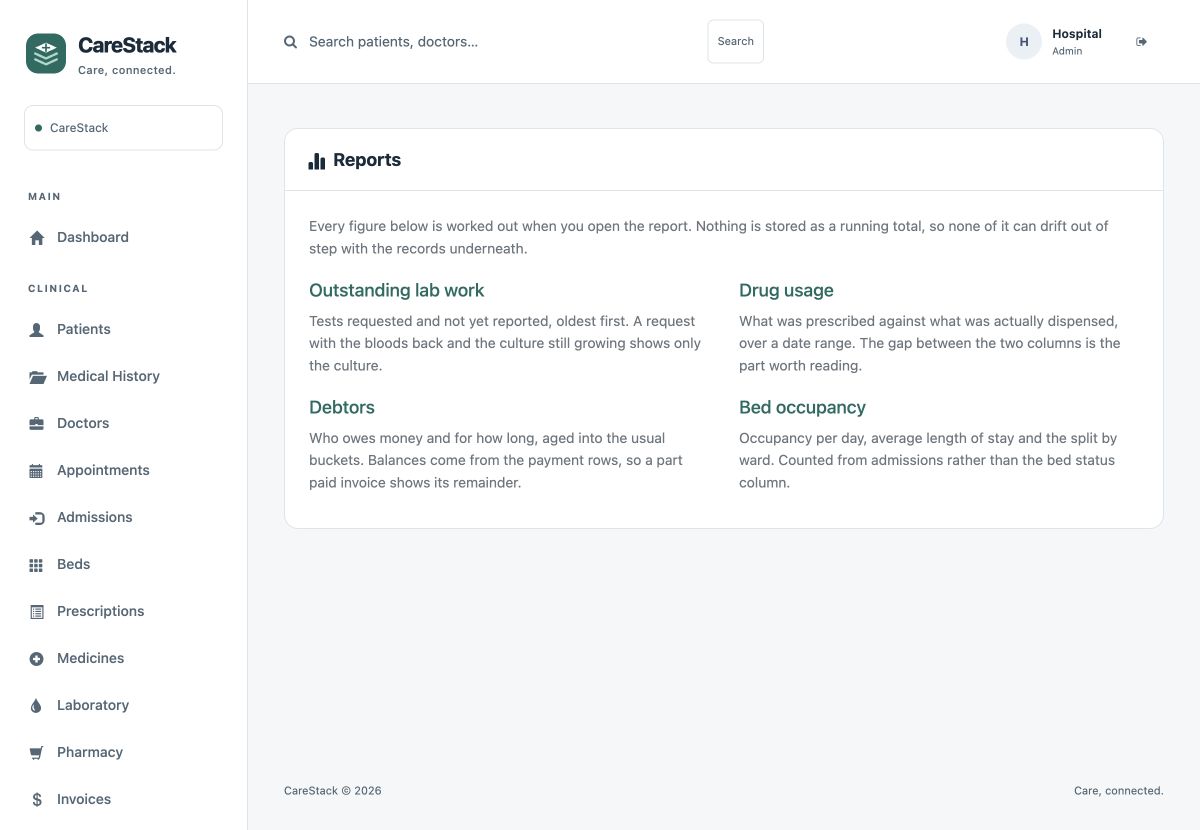Click the Dashboard home icon
Viewport: 1200px width, 830px height.
[37, 238]
